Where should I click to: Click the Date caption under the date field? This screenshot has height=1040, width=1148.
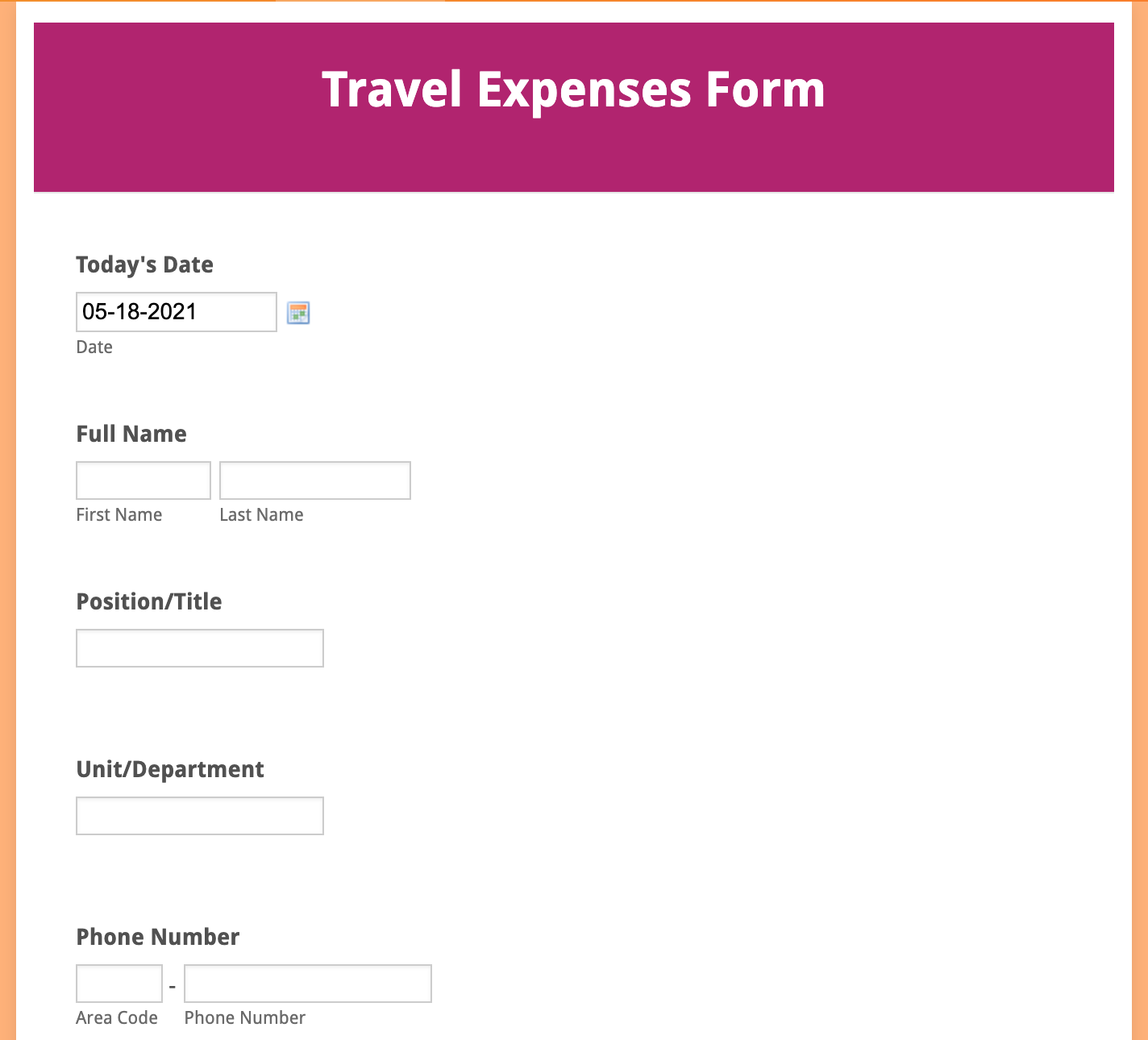[94, 347]
